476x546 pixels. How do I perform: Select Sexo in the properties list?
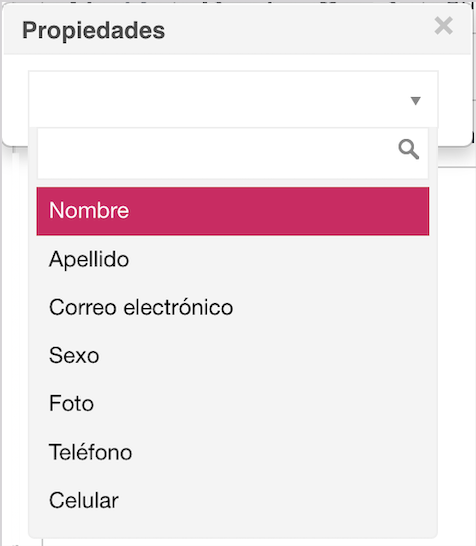(233, 356)
